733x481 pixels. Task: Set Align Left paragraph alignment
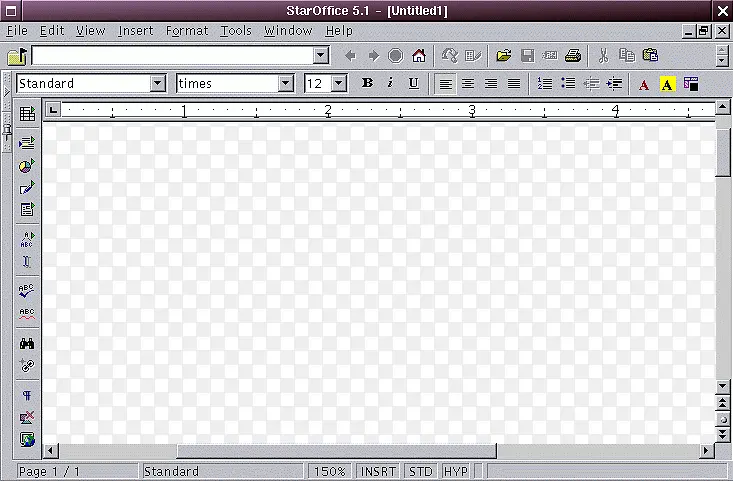coord(446,84)
